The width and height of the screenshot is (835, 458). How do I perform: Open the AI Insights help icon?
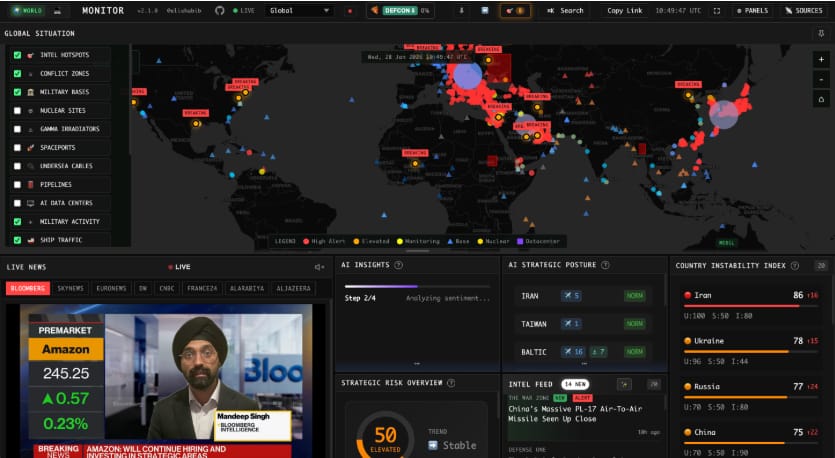399,265
